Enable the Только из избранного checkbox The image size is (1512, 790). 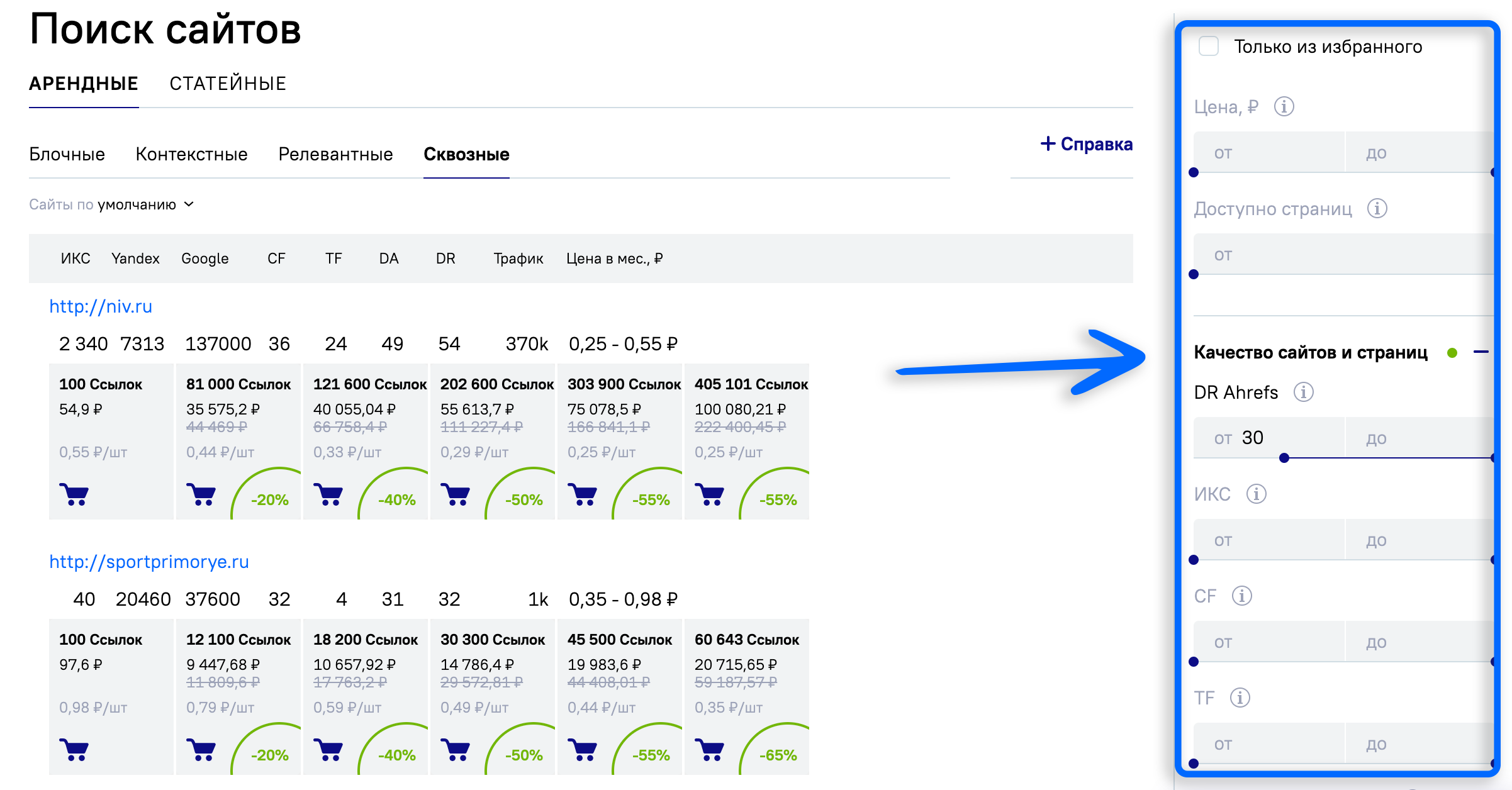pos(1208,46)
